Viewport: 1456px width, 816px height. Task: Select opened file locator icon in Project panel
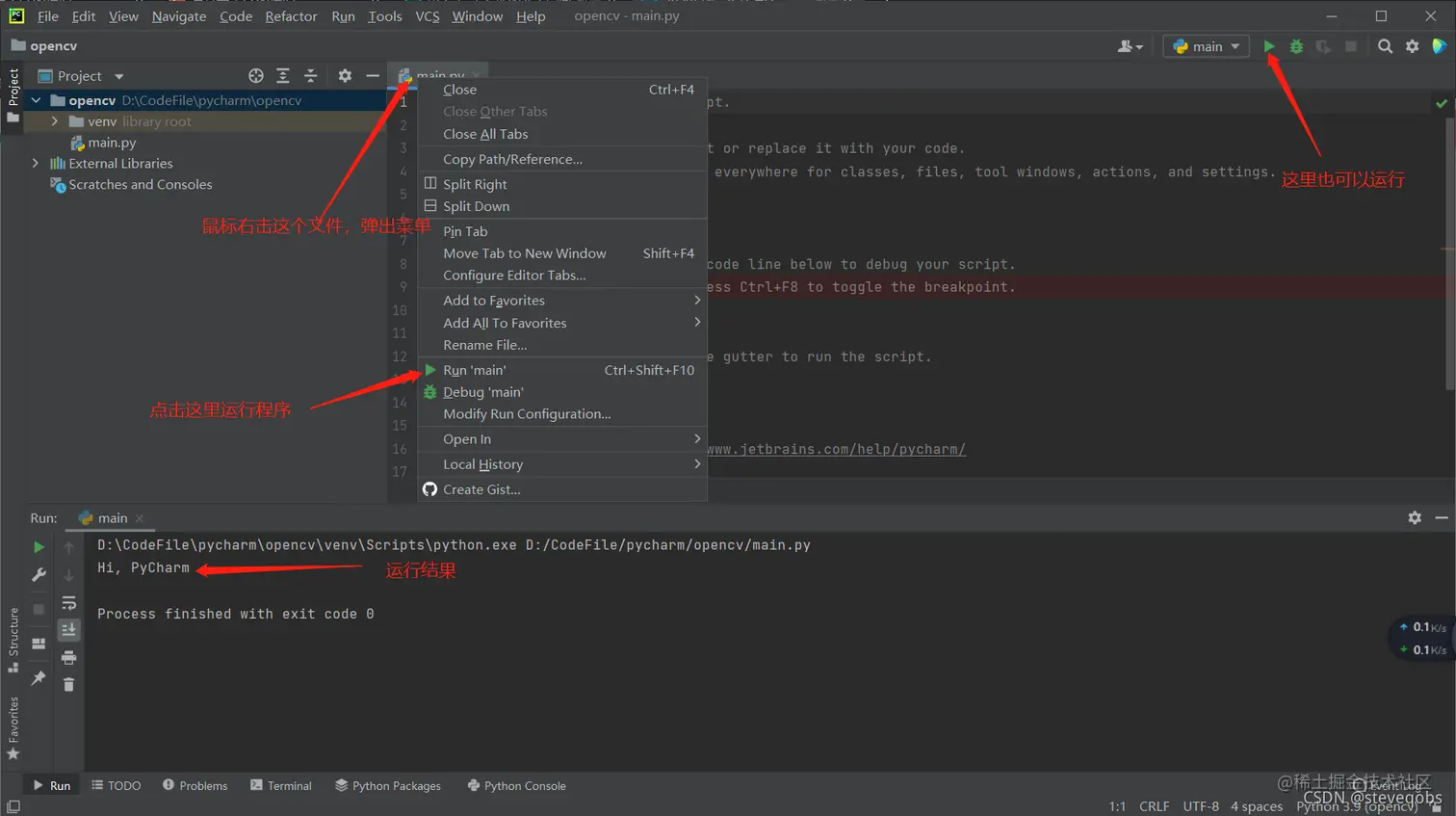[255, 76]
